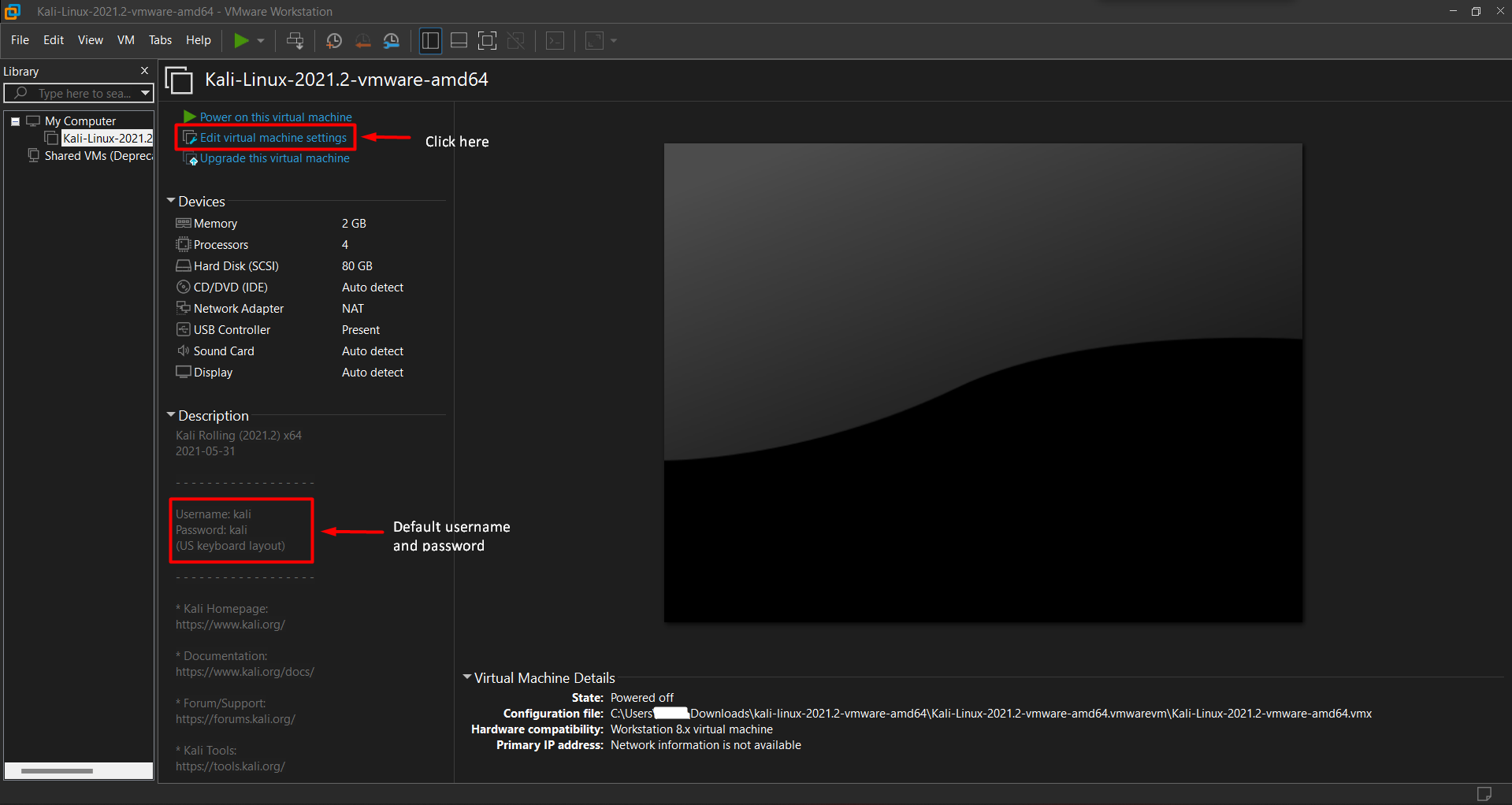Open the Tabs menu

[x=160, y=40]
